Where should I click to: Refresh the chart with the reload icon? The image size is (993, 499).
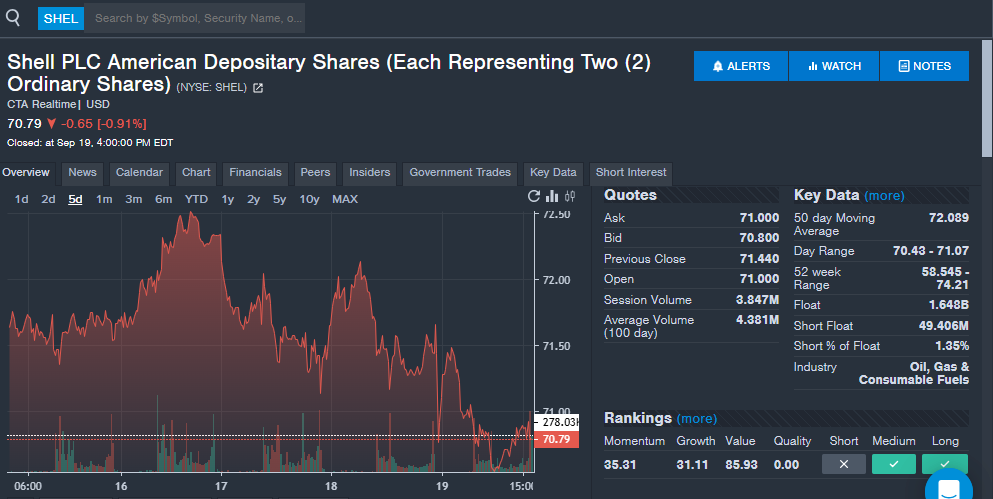(x=534, y=197)
